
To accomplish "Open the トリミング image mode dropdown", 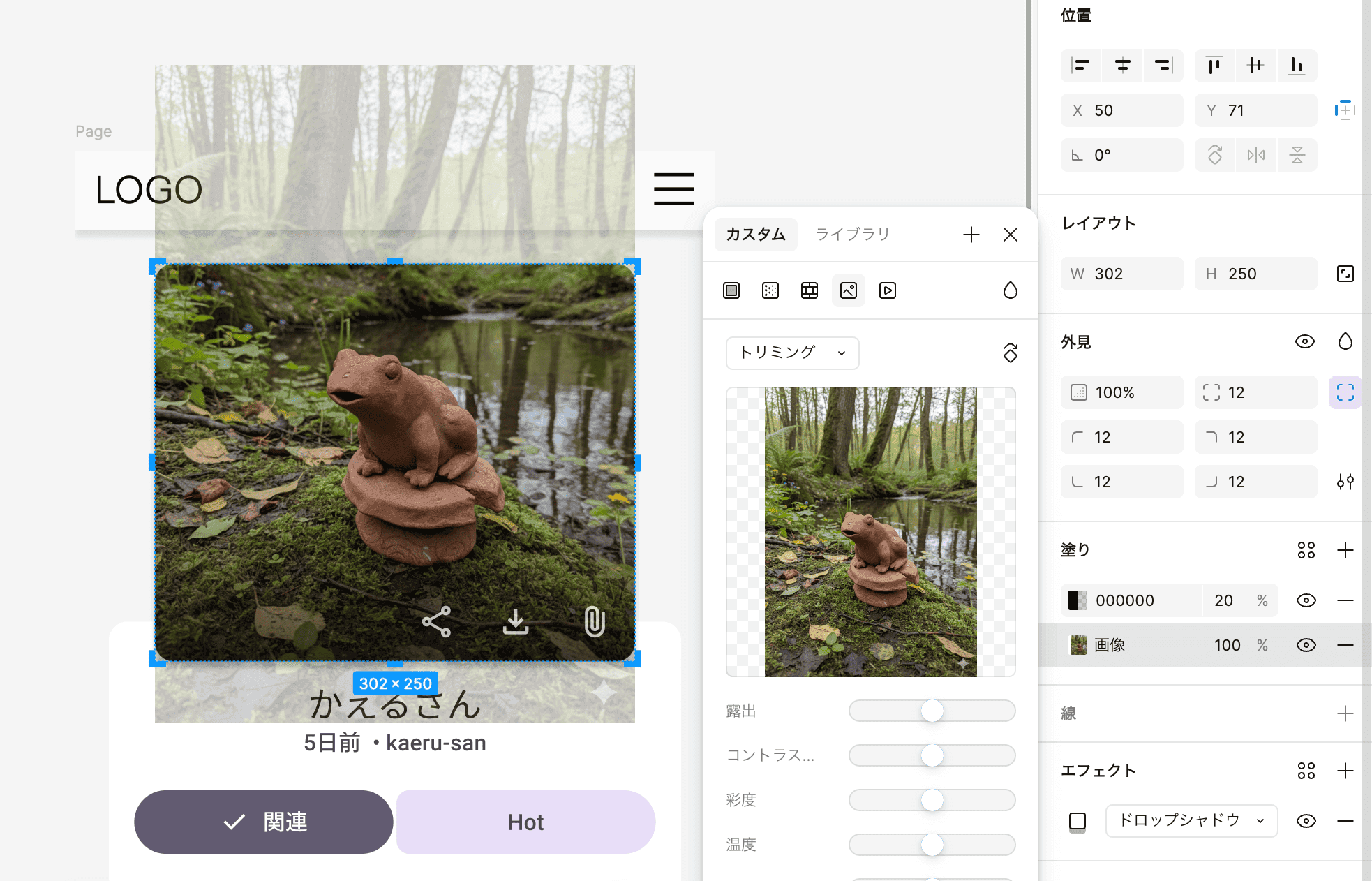I will click(792, 353).
